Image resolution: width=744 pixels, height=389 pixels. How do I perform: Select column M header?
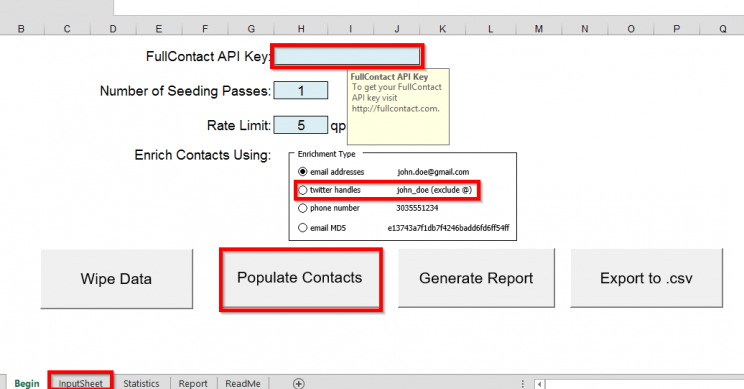(x=539, y=29)
